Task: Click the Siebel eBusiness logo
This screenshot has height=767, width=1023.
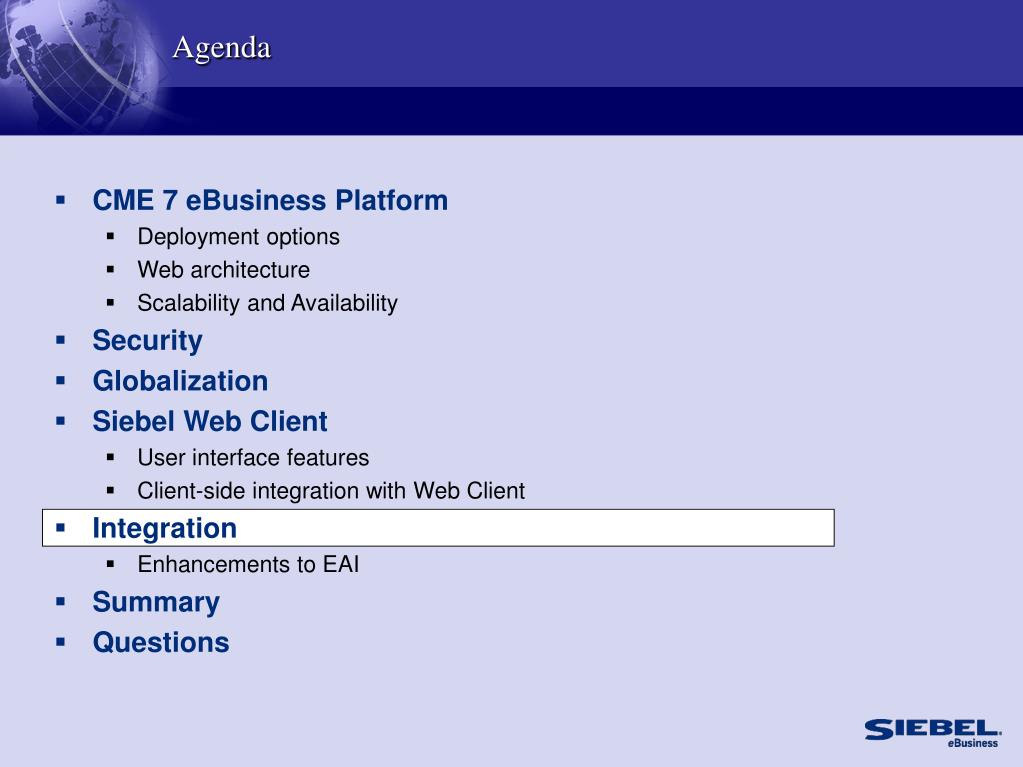Action: 933,732
